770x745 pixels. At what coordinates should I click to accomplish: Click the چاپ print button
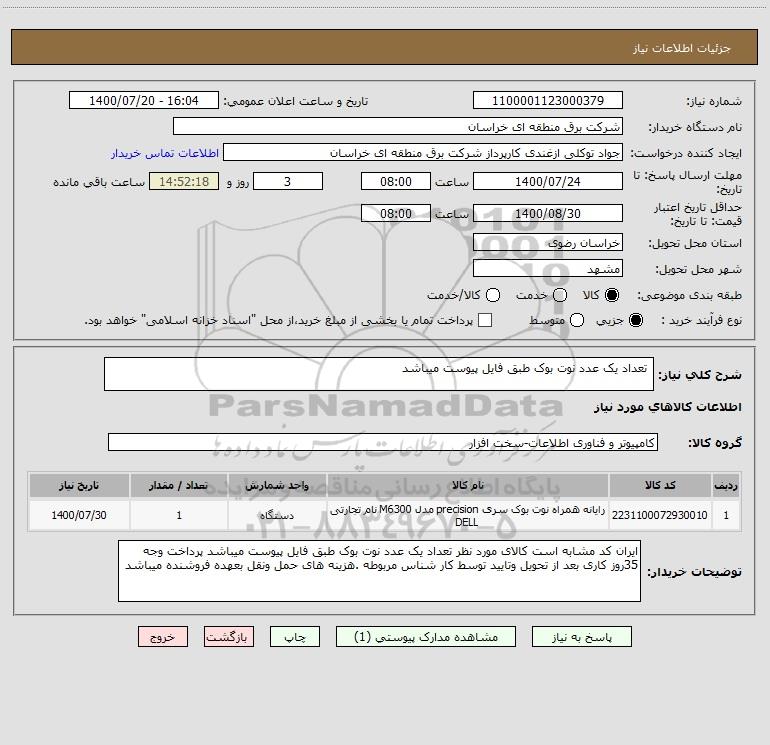click(295, 637)
